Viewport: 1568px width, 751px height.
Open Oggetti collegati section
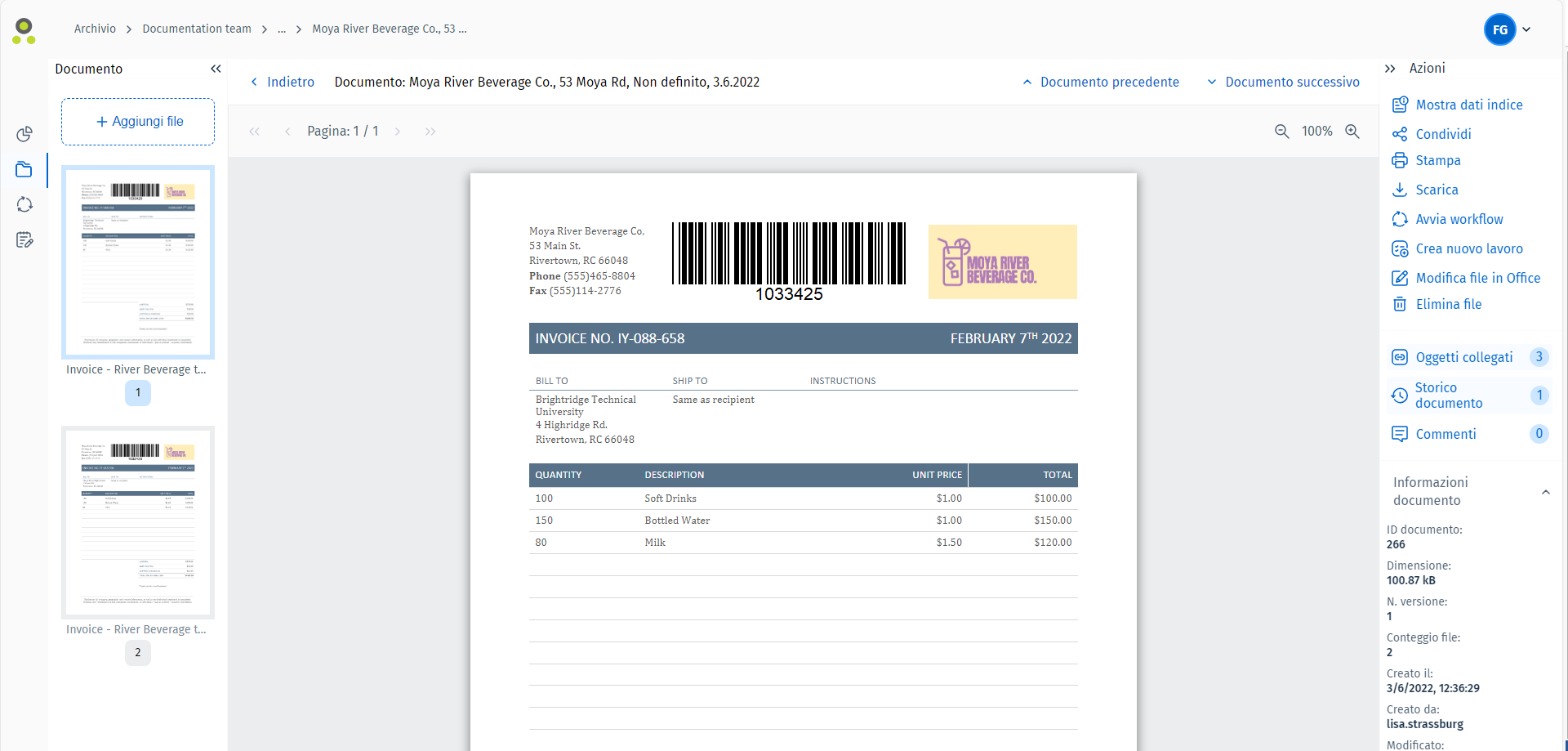pos(1469,357)
